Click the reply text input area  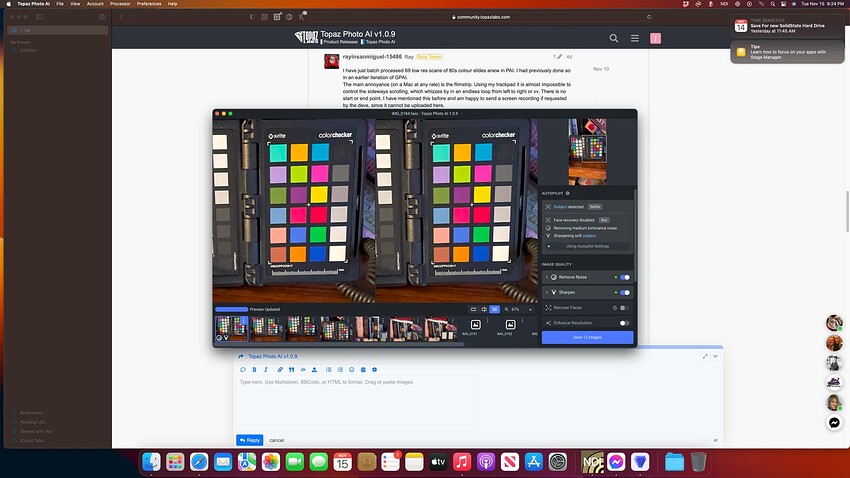[357, 404]
